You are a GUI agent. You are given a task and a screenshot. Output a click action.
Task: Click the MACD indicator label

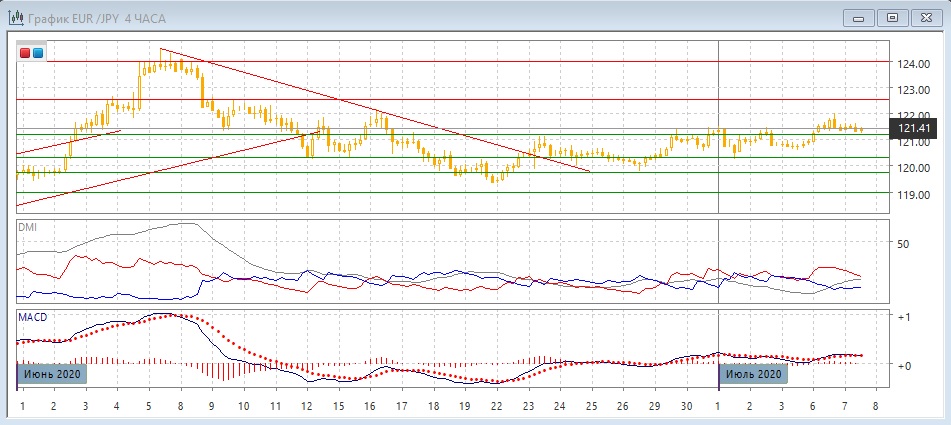coord(32,317)
